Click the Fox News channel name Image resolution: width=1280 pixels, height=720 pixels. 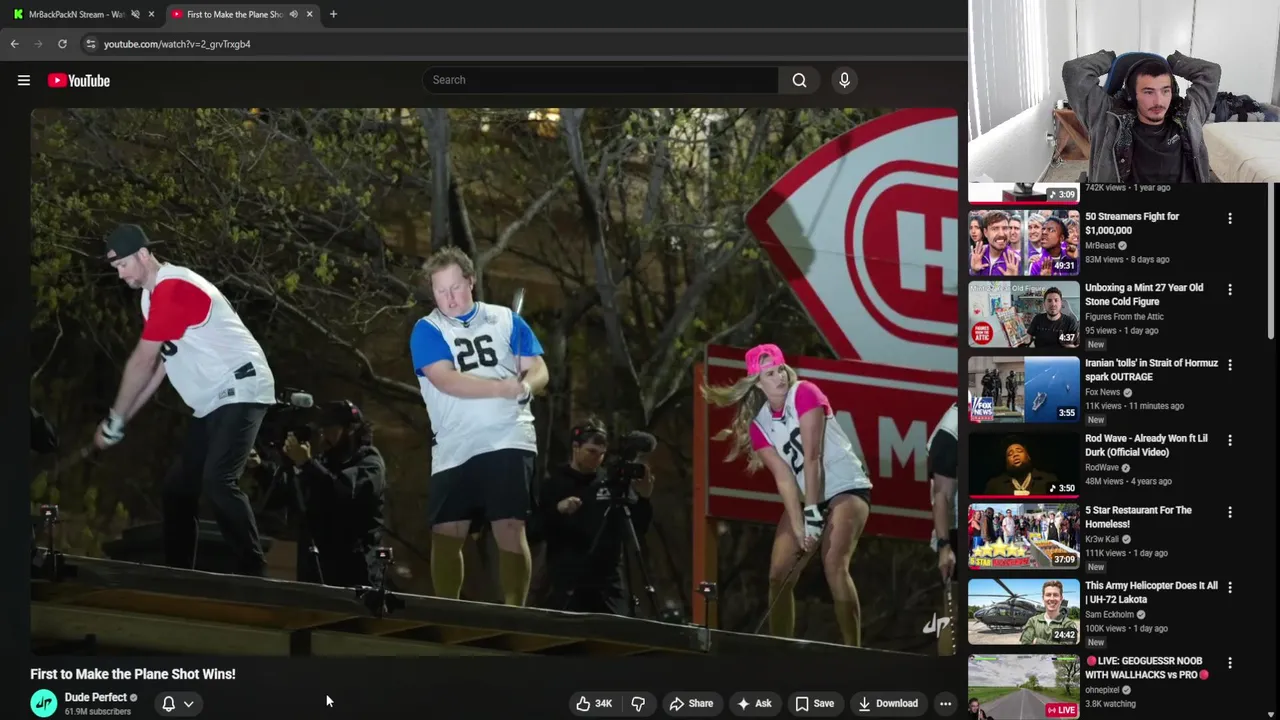[x=1102, y=392]
